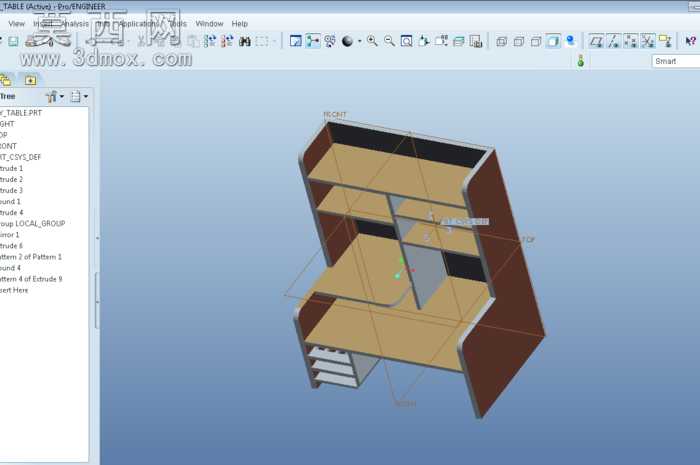This screenshot has height=465, width=700.
Task: Open the View menu
Action: click(17, 24)
